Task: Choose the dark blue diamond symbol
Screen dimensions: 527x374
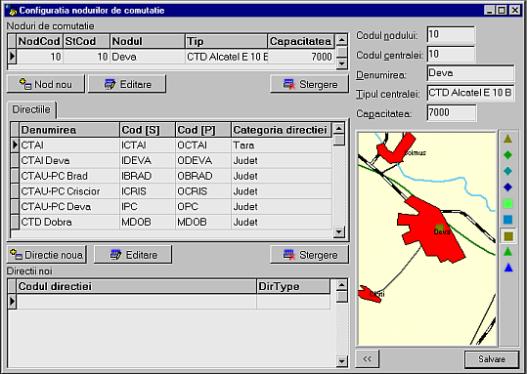Action: [508, 187]
